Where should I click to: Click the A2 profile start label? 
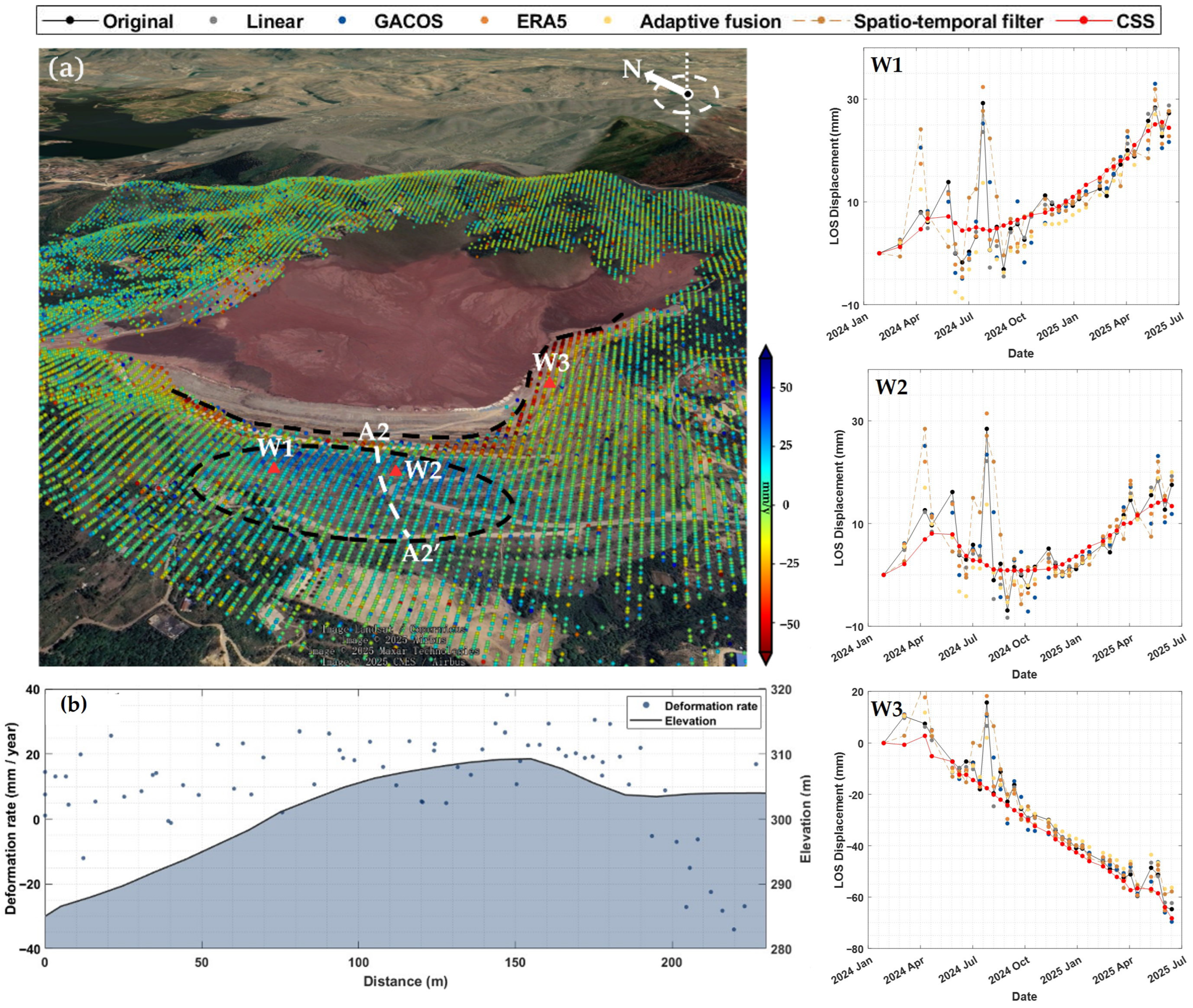click(374, 431)
